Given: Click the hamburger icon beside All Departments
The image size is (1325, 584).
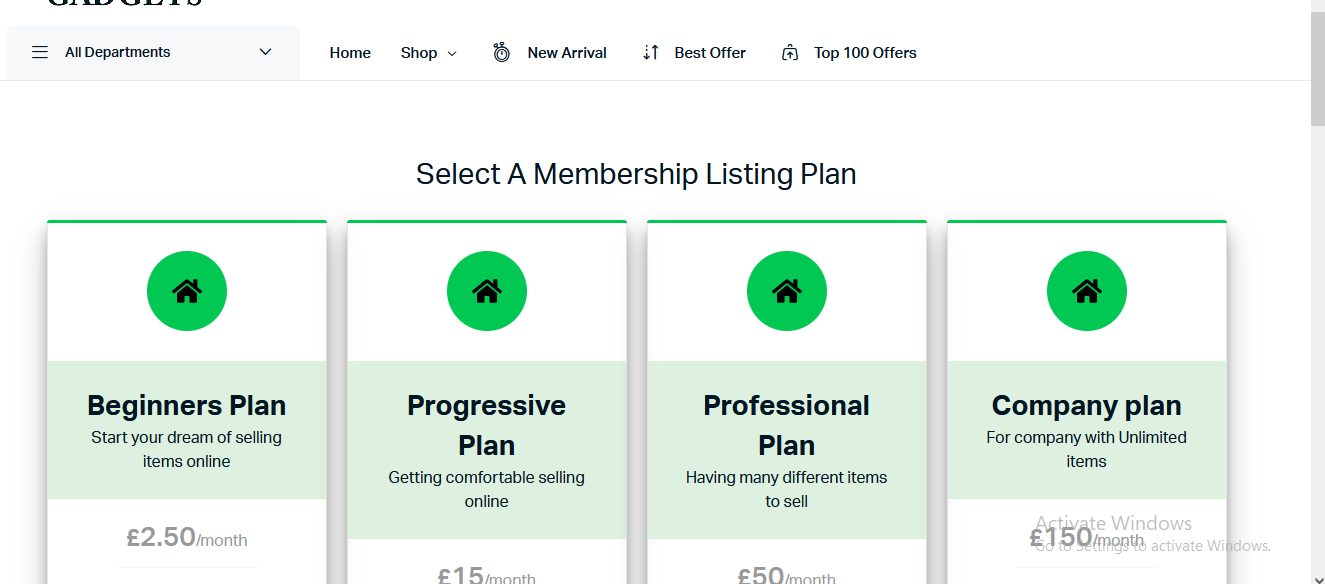Looking at the screenshot, I should (40, 52).
